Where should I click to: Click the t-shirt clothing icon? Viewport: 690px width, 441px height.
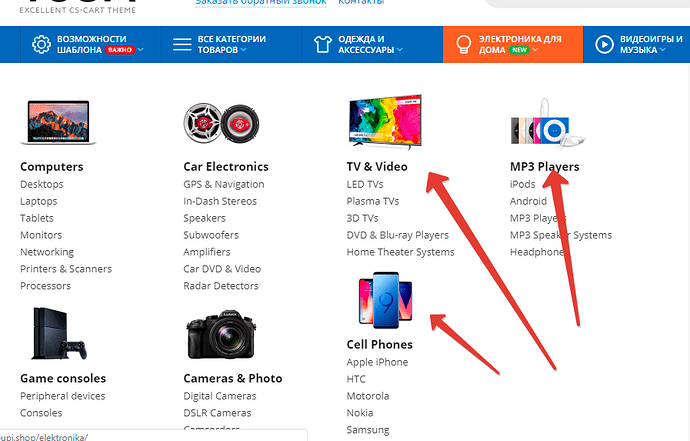tap(323, 44)
